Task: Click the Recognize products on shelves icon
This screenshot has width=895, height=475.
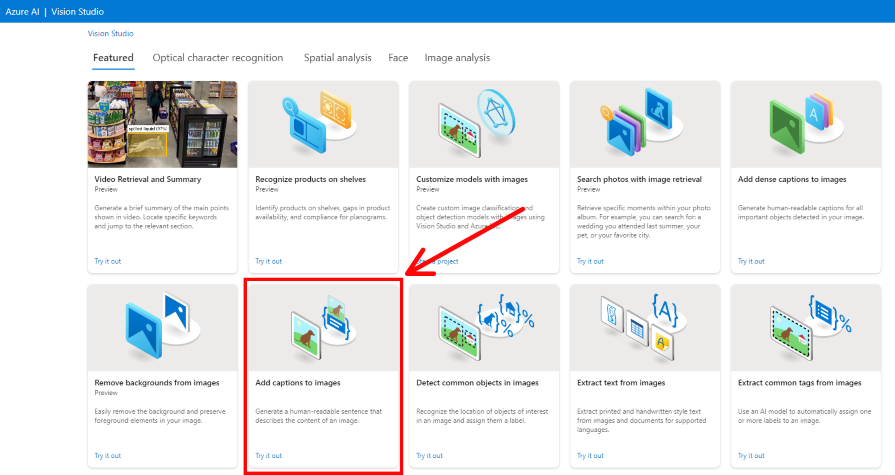Action: (x=323, y=124)
